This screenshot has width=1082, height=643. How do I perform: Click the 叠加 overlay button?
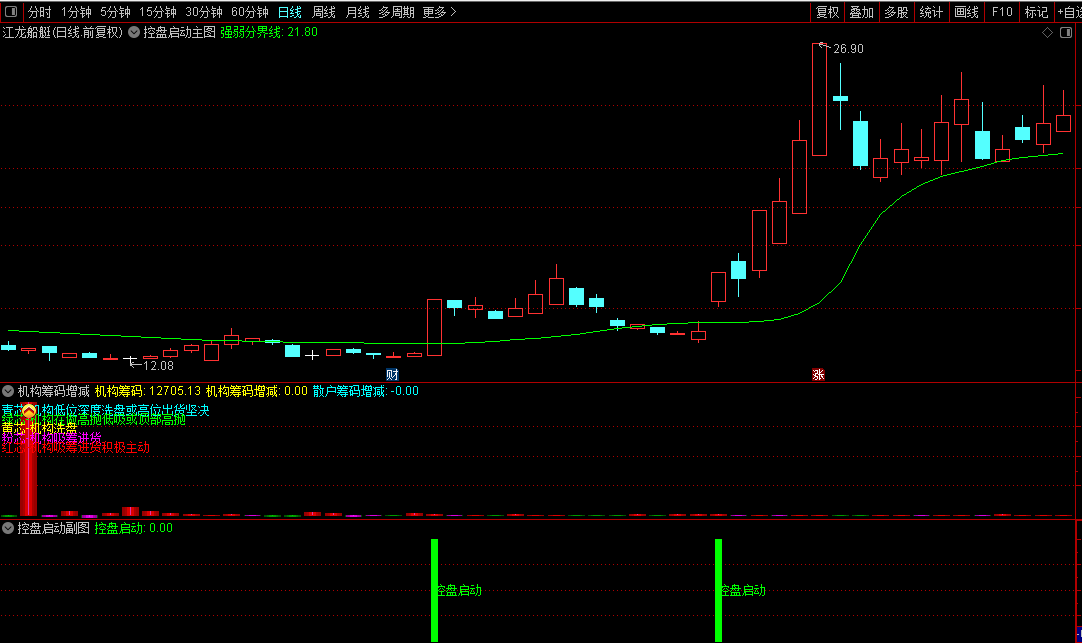pos(862,12)
